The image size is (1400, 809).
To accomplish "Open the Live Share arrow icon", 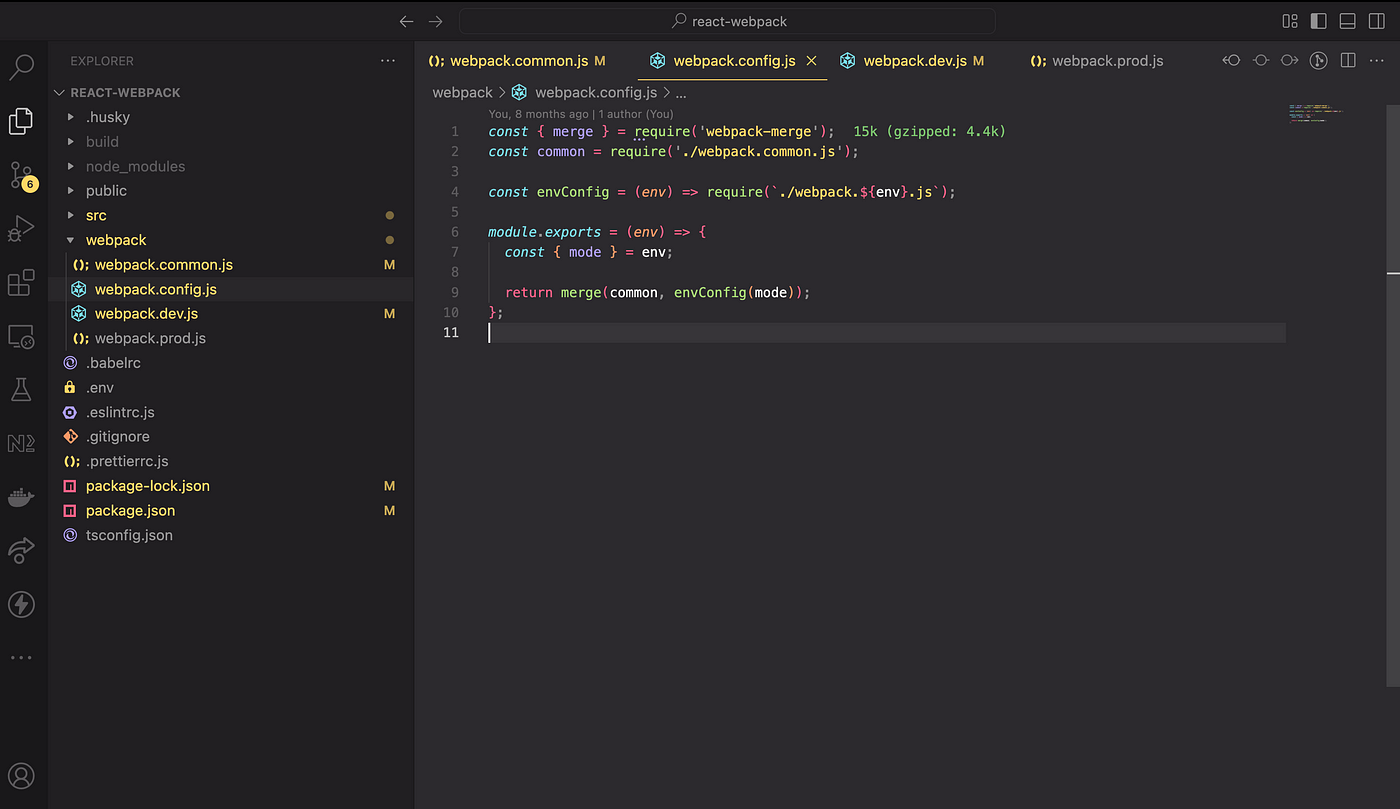I will [x=21, y=550].
